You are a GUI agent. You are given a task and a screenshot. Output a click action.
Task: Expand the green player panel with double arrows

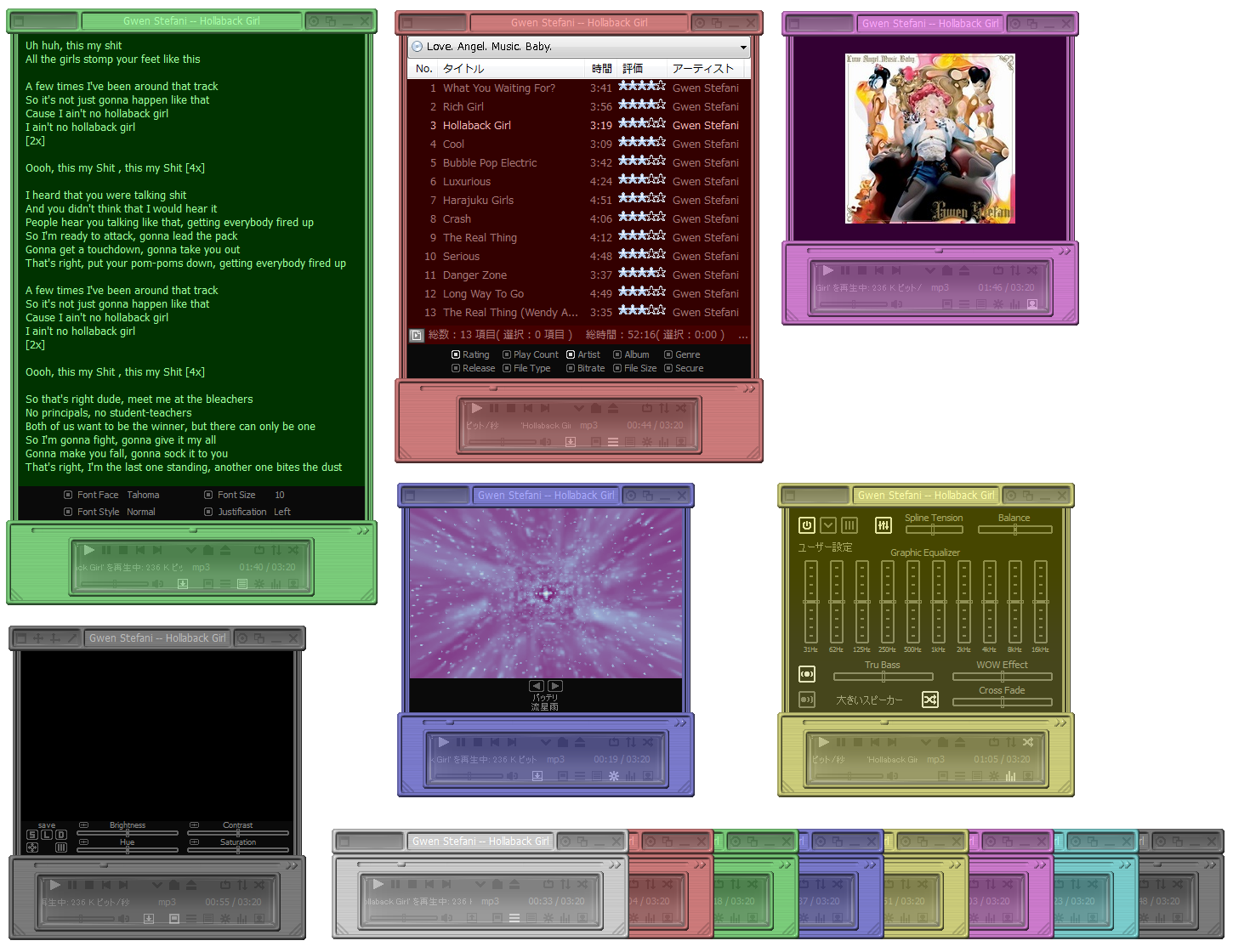point(363,530)
